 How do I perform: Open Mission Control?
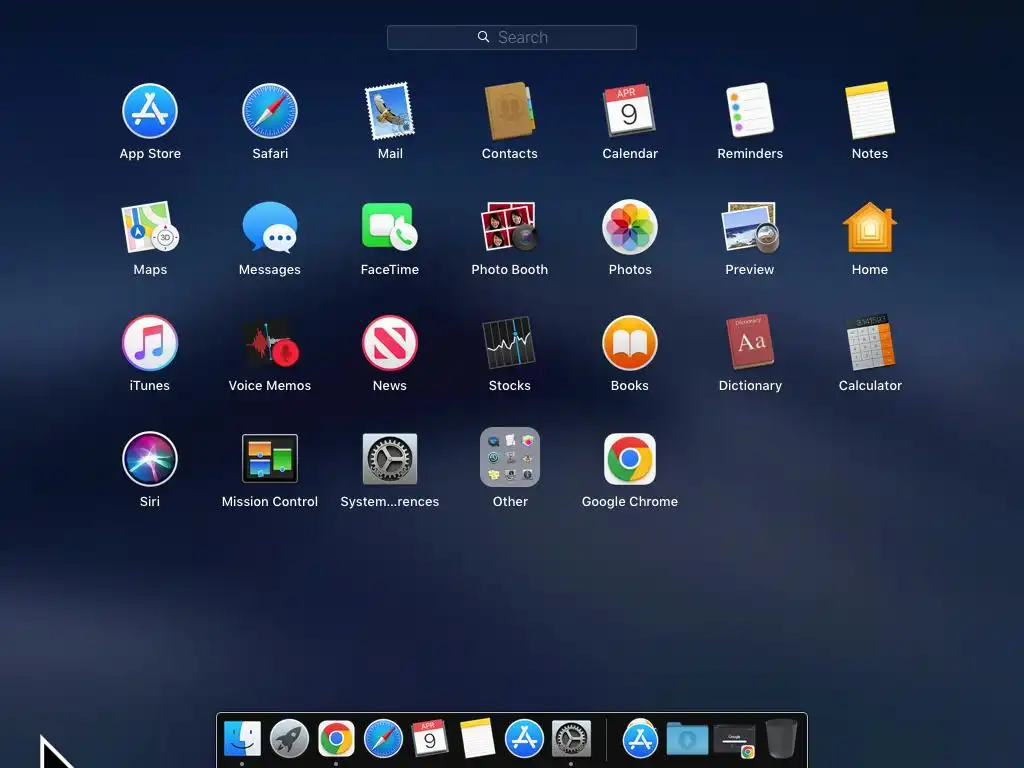point(270,458)
